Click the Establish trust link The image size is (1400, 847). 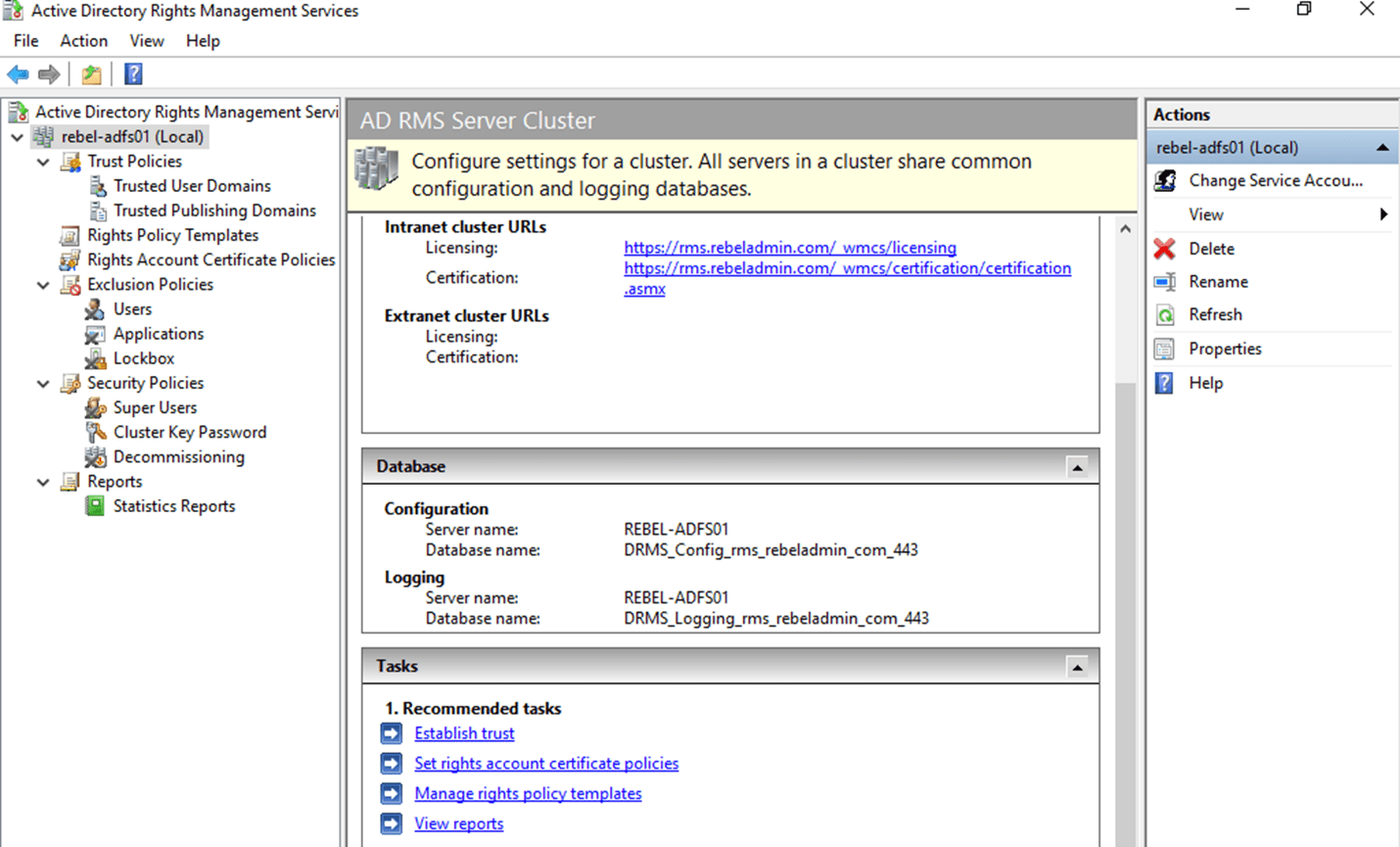(x=464, y=732)
